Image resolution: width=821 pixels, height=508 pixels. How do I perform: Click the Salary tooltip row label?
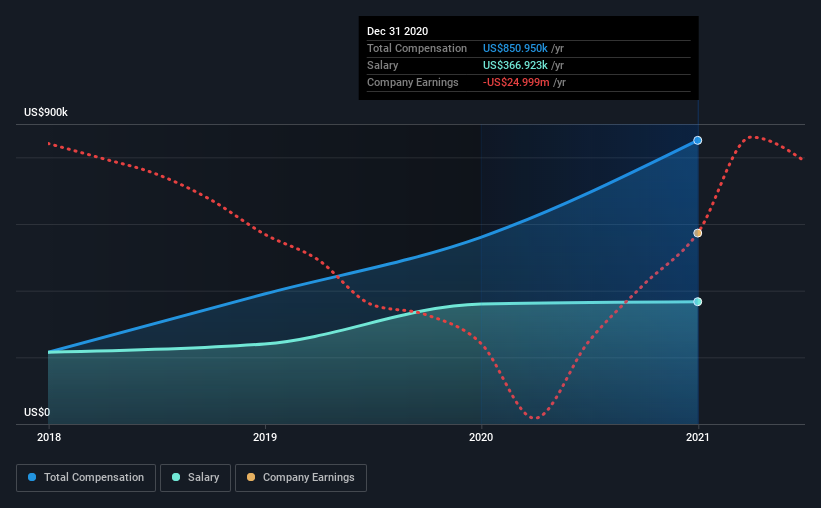point(382,65)
